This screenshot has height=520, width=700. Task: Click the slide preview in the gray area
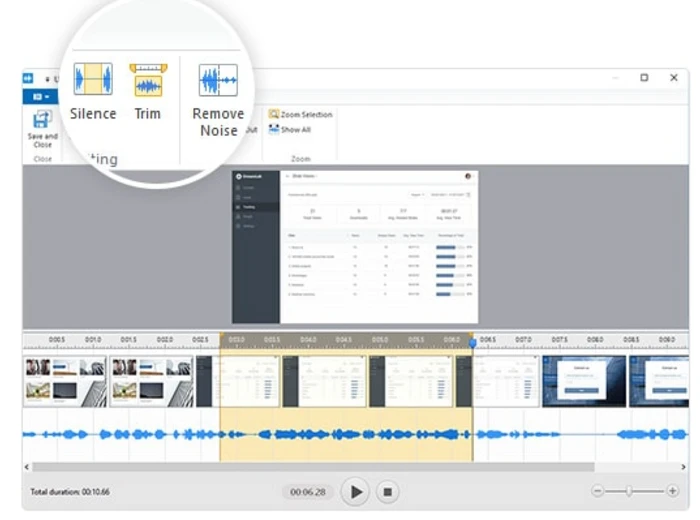click(x=355, y=247)
